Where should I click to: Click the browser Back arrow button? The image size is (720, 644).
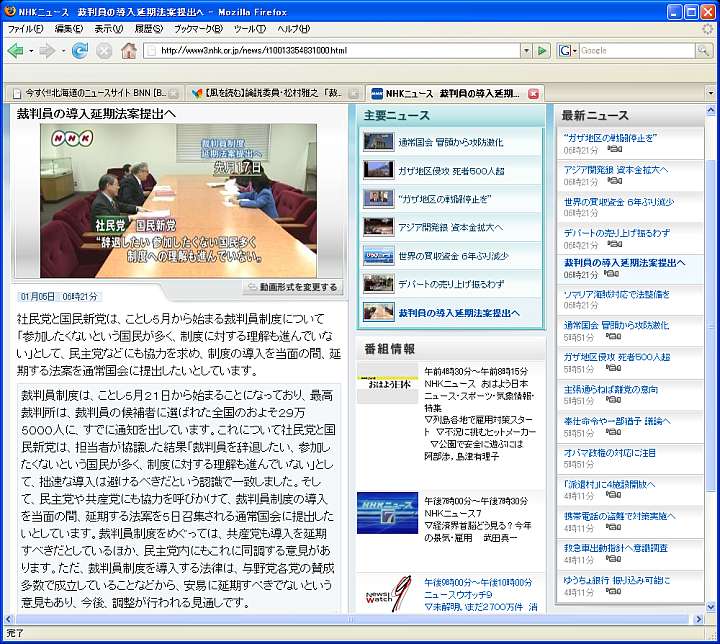(15, 50)
